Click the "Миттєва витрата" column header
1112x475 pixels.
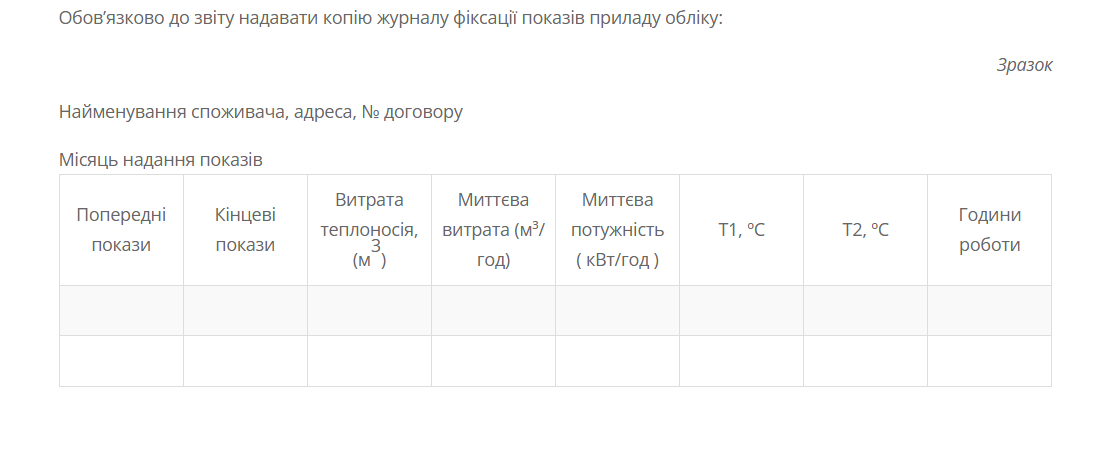pyautogui.click(x=493, y=230)
